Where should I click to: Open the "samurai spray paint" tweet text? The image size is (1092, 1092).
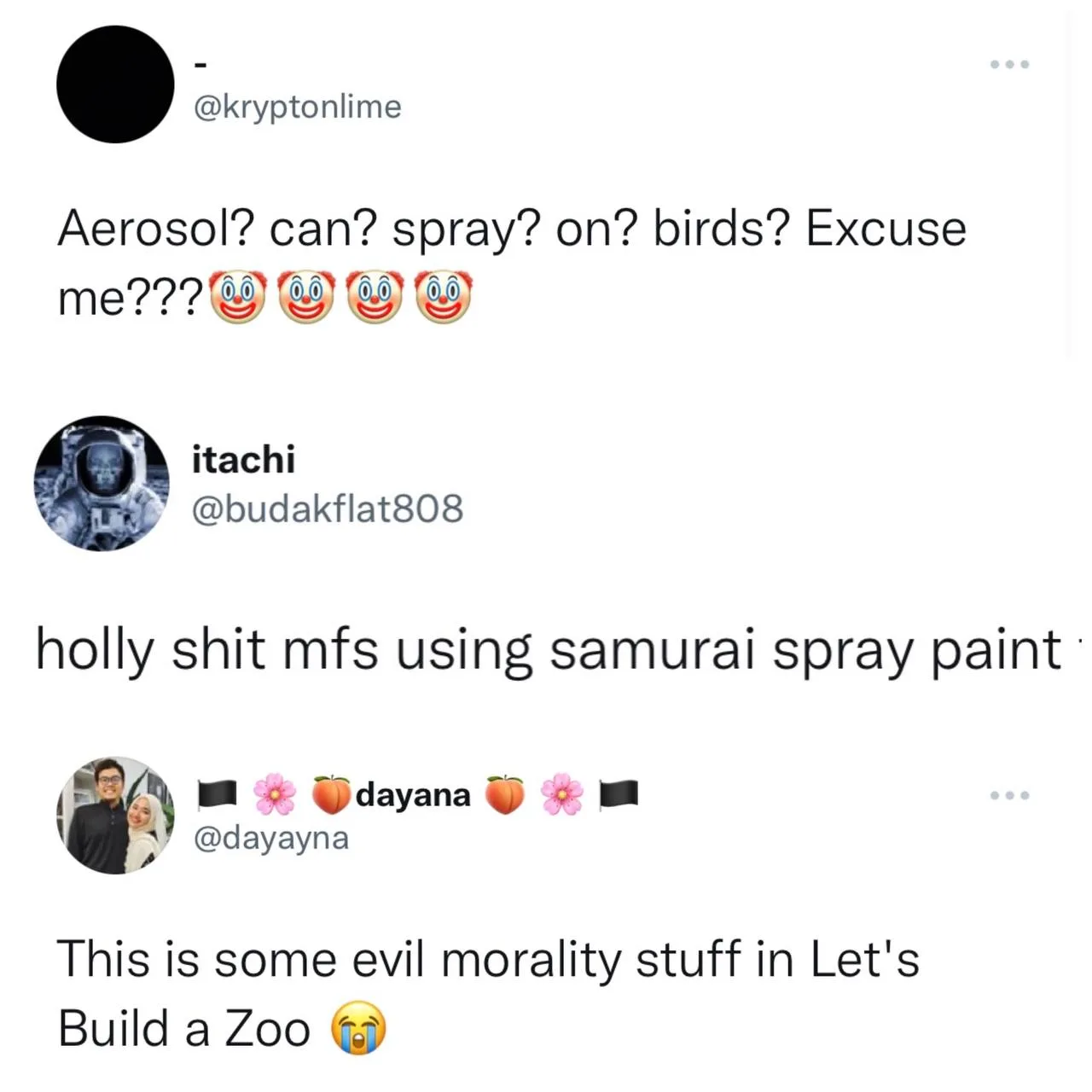pos(548,650)
